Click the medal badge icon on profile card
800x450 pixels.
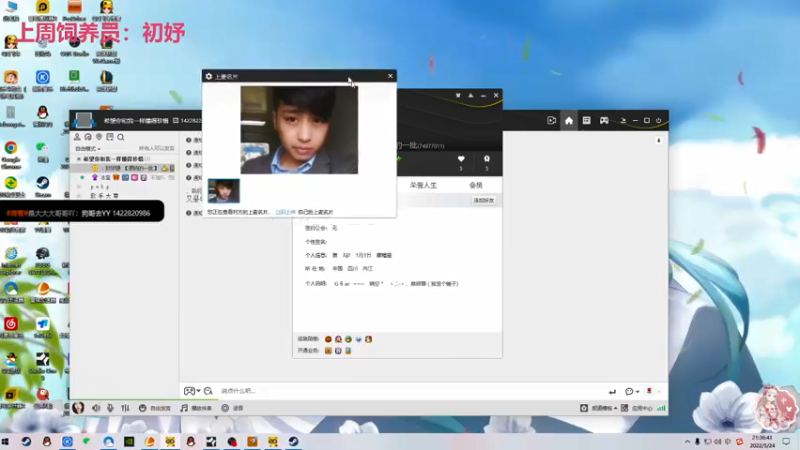point(487,159)
